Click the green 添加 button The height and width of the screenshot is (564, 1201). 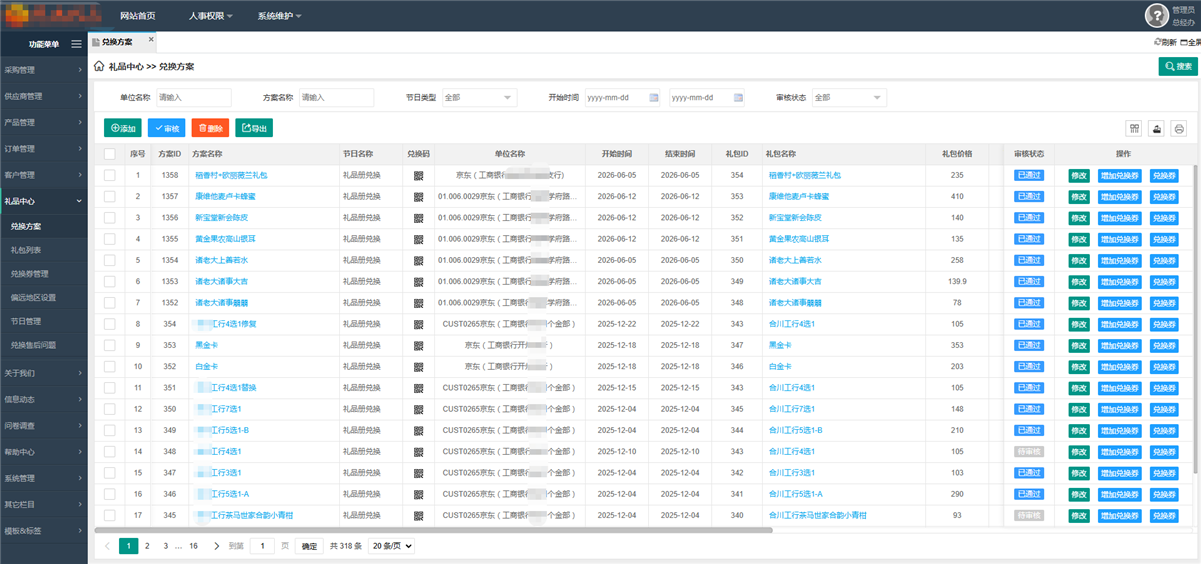point(123,128)
